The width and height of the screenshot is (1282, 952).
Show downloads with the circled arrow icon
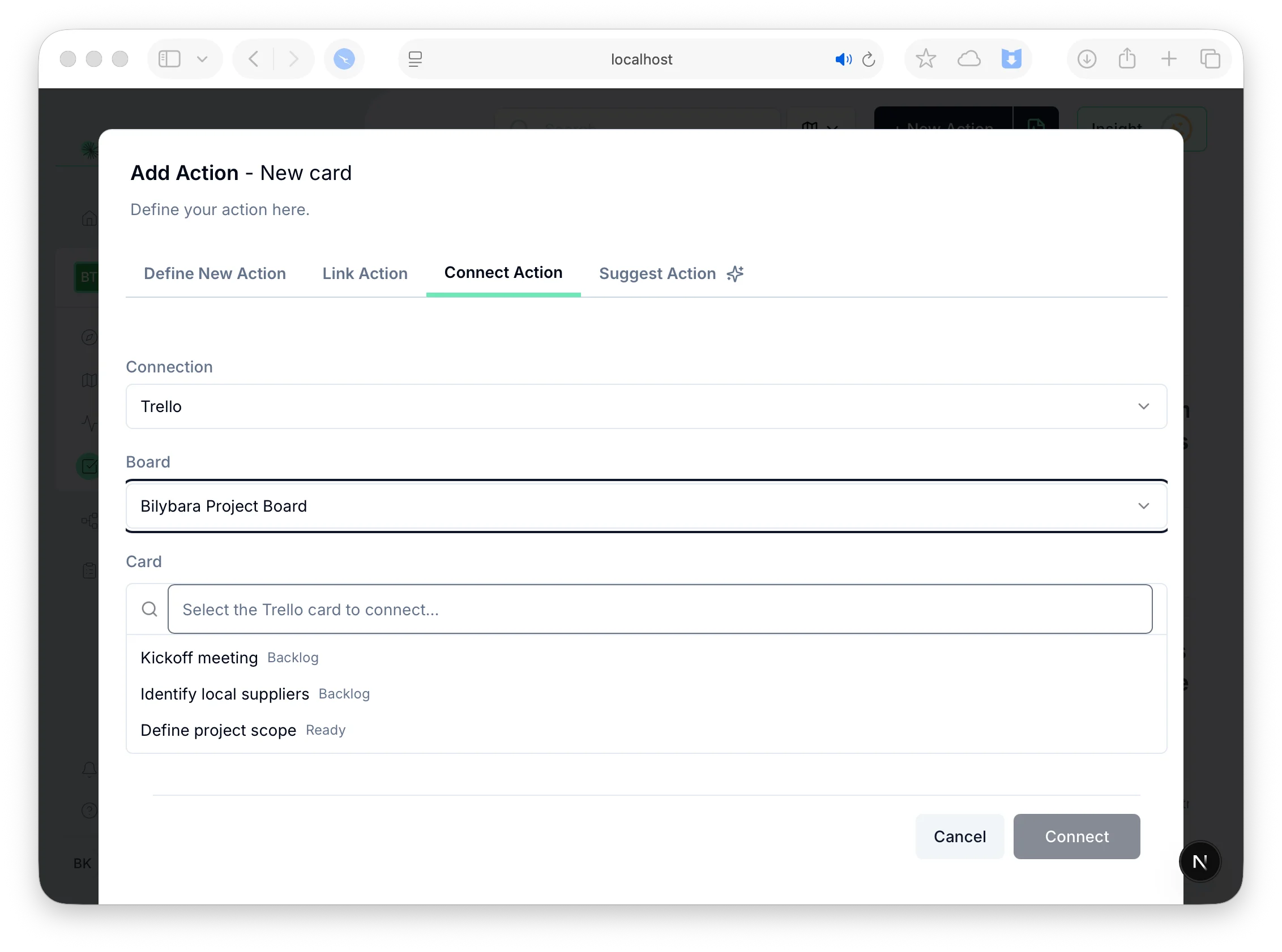pyautogui.click(x=1087, y=59)
